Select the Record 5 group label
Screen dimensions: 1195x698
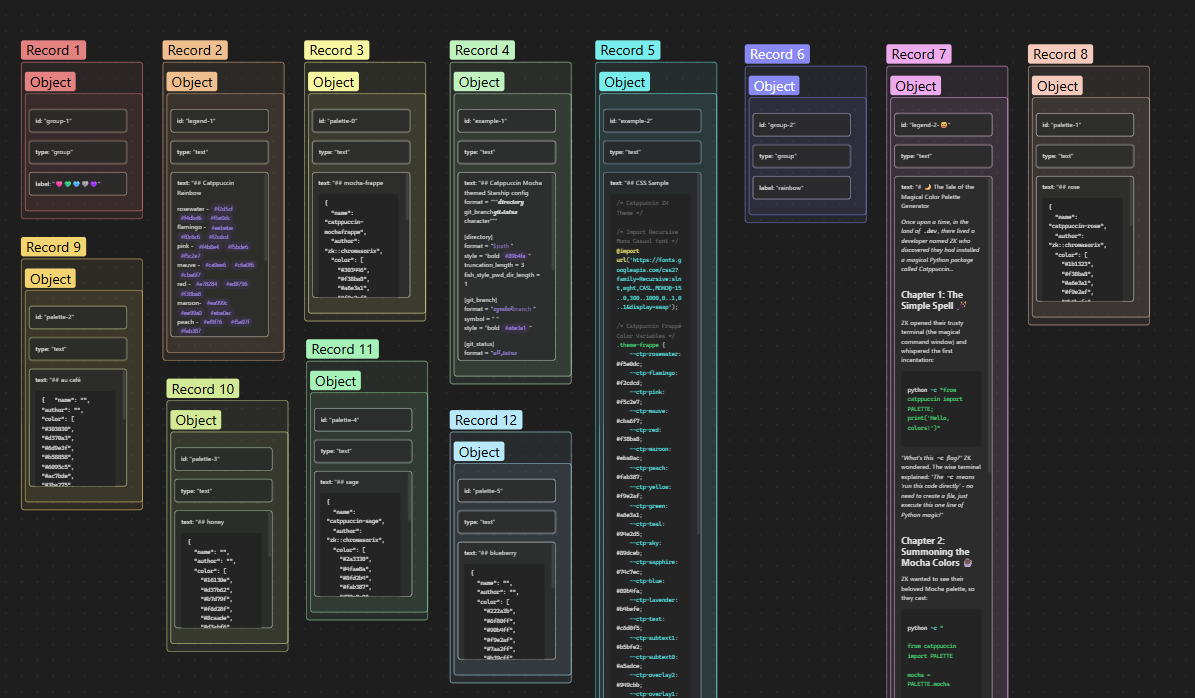pos(628,50)
